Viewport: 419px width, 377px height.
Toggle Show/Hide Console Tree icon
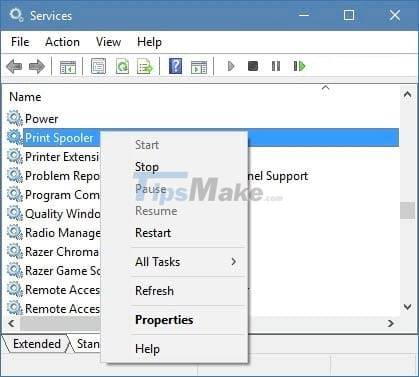pyautogui.click(x=68, y=67)
